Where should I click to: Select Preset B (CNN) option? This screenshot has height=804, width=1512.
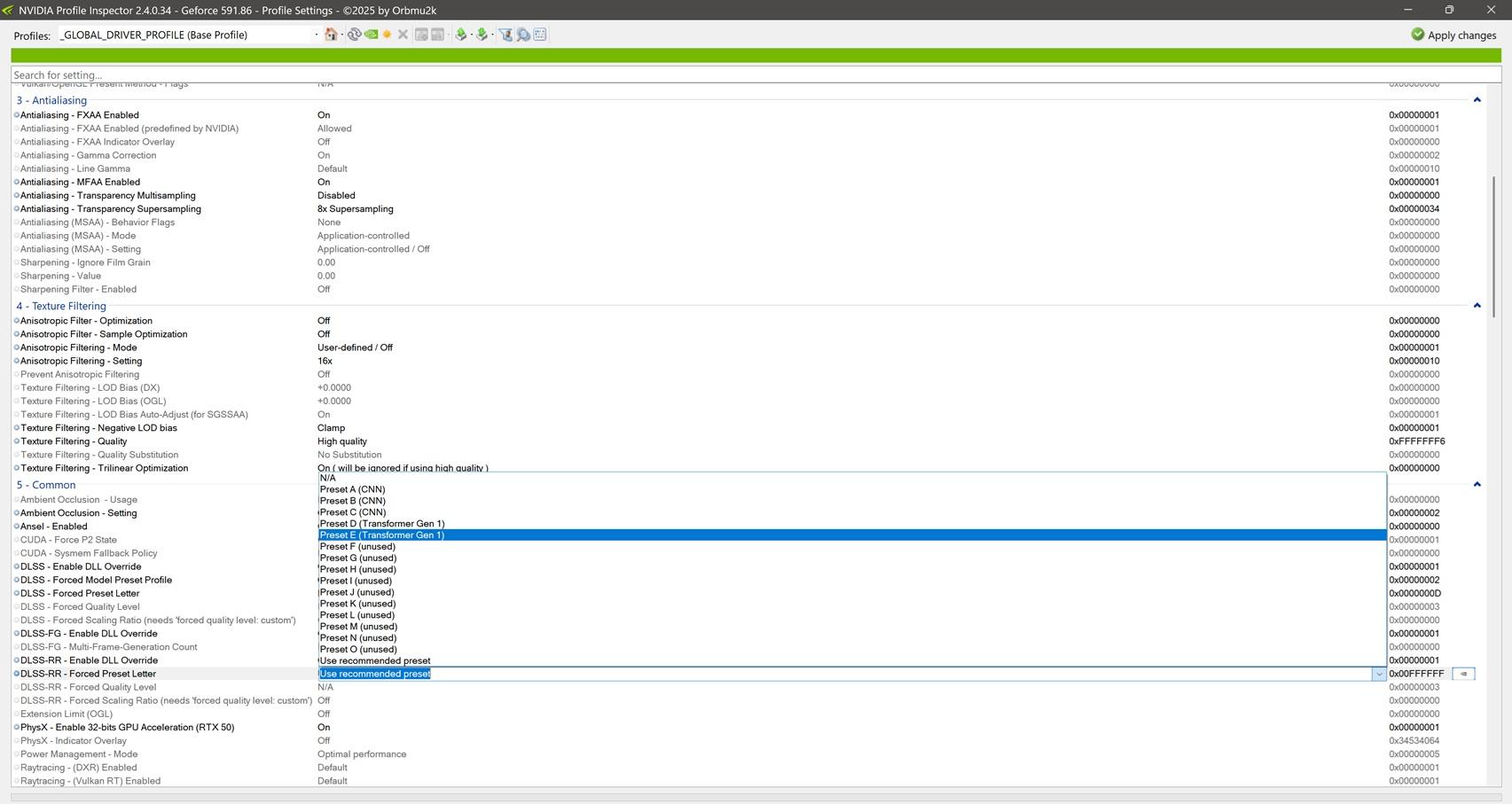(852, 501)
